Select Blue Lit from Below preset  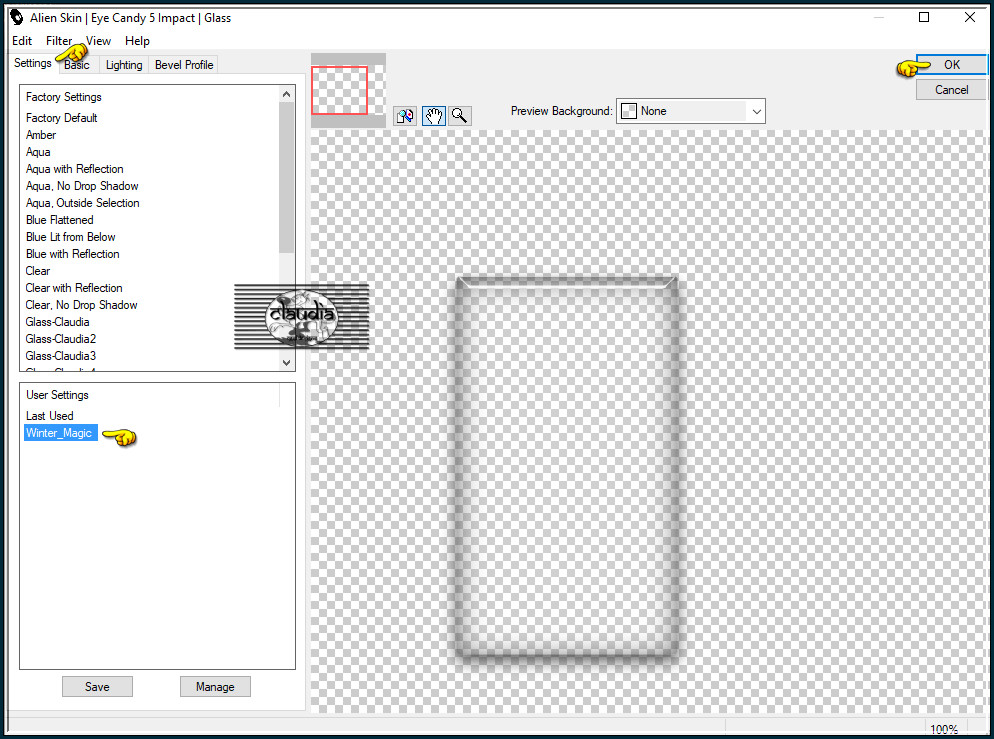[x=71, y=237]
